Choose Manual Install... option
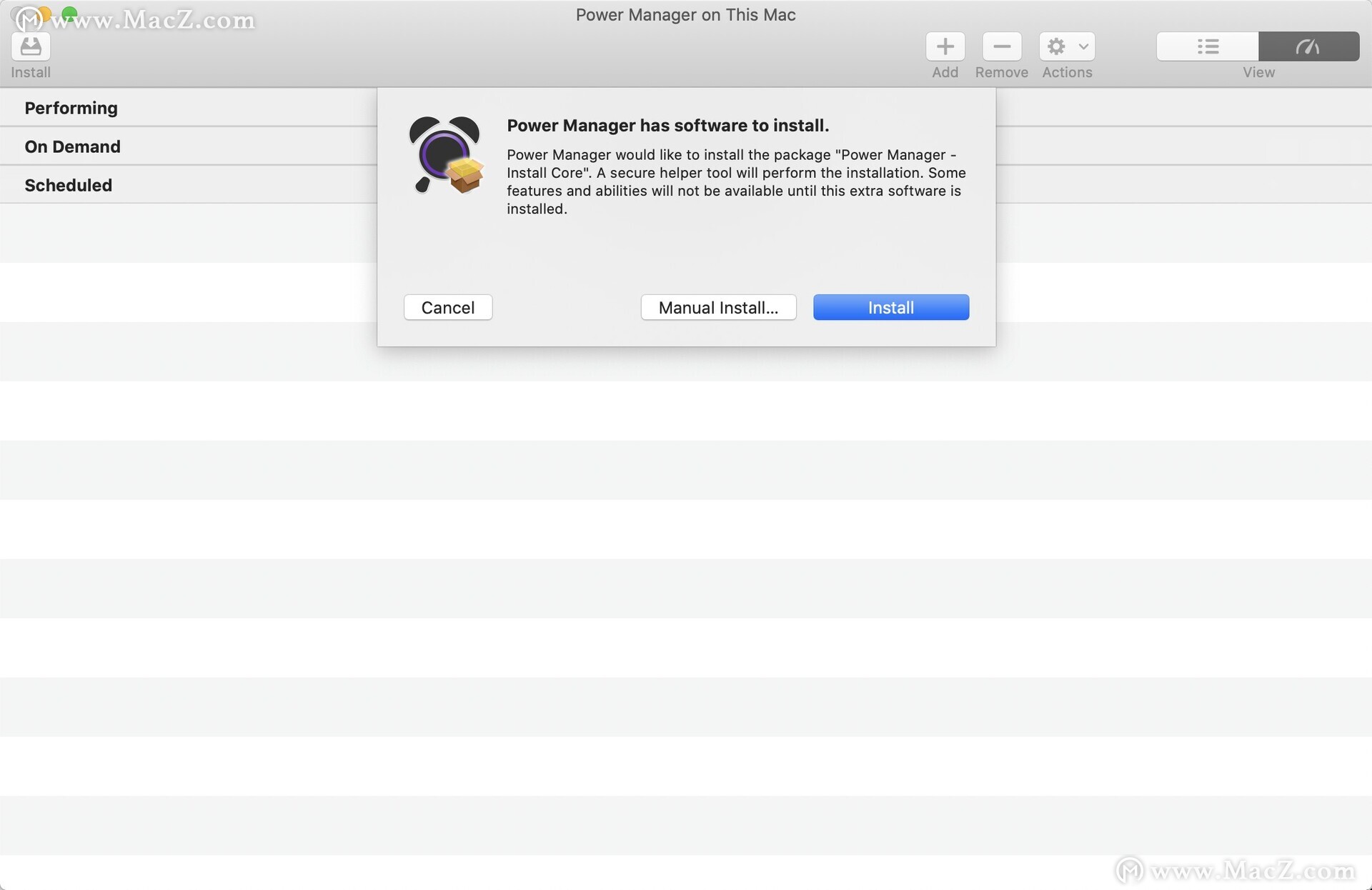 pos(718,307)
